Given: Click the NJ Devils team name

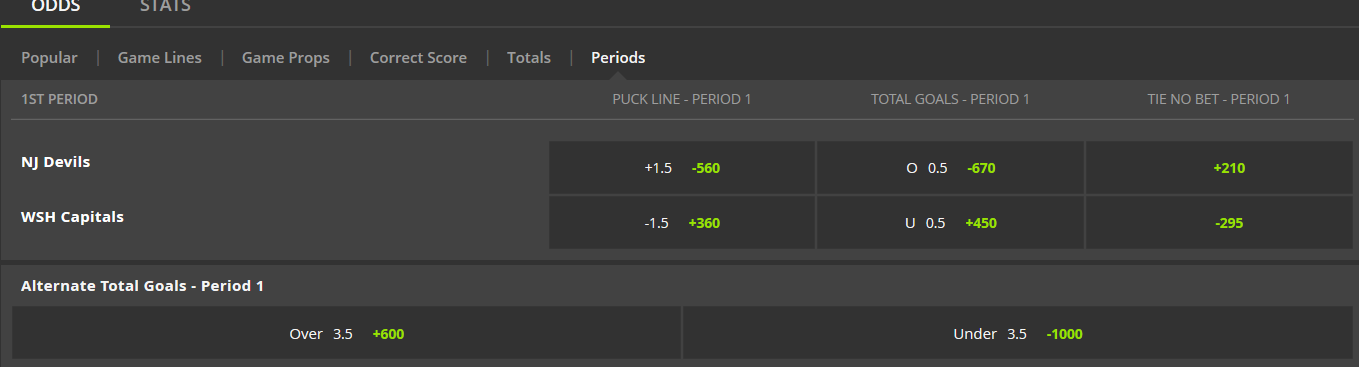Looking at the screenshot, I should click(55, 161).
